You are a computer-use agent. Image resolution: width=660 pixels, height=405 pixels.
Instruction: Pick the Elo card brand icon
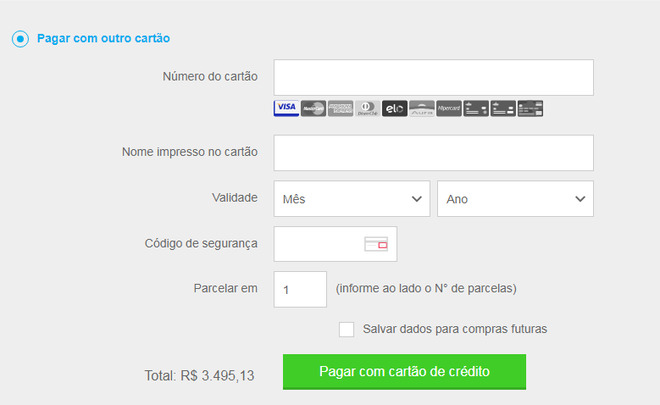394,108
